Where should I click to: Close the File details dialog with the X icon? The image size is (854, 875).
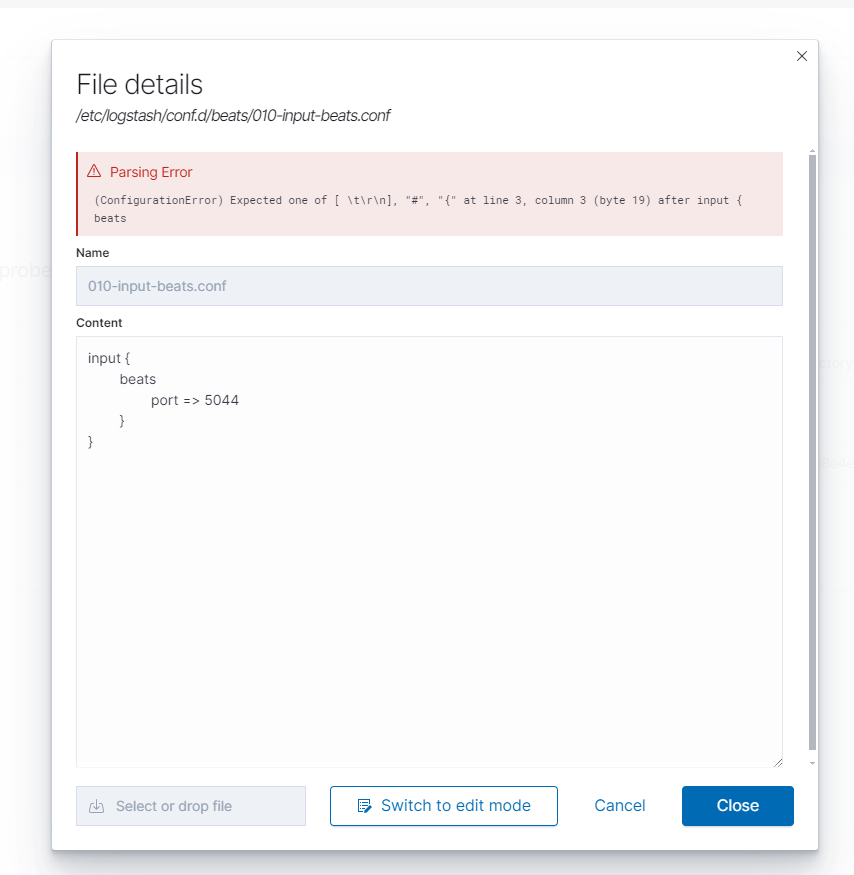801,57
